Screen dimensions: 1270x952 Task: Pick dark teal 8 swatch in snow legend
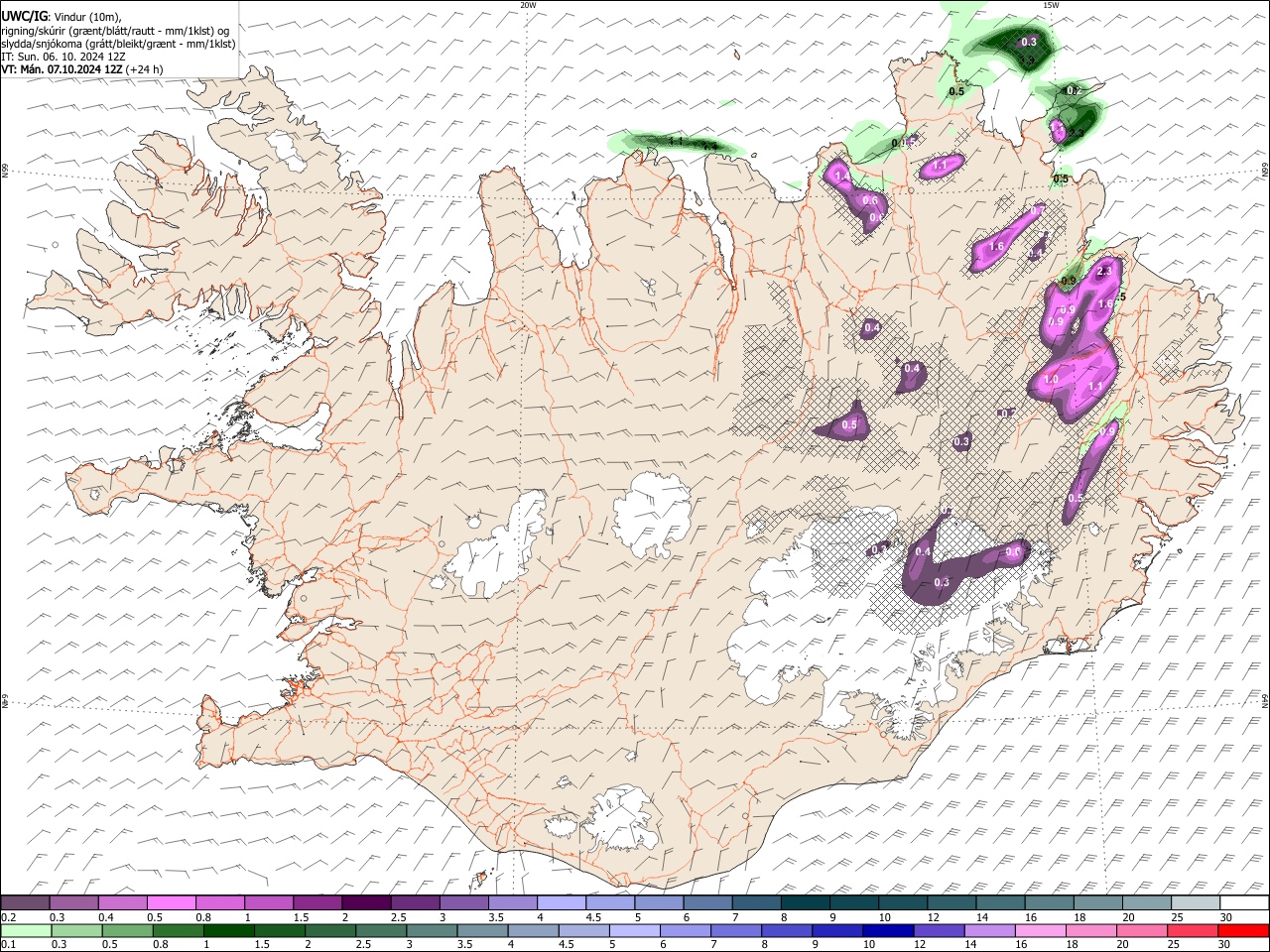tap(805, 903)
